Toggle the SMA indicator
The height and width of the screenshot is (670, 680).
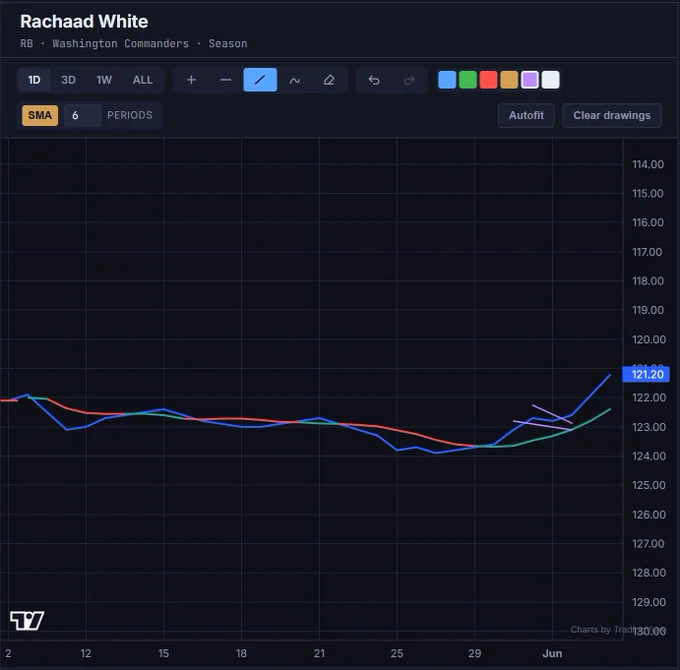pyautogui.click(x=40, y=115)
